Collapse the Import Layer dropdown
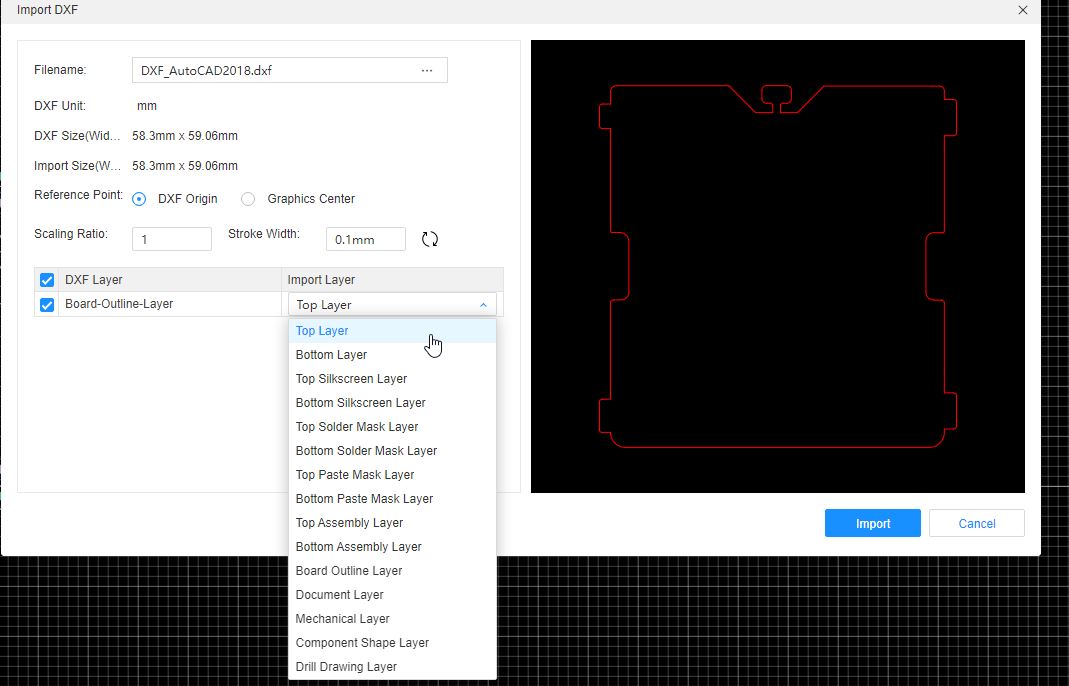 (483, 305)
